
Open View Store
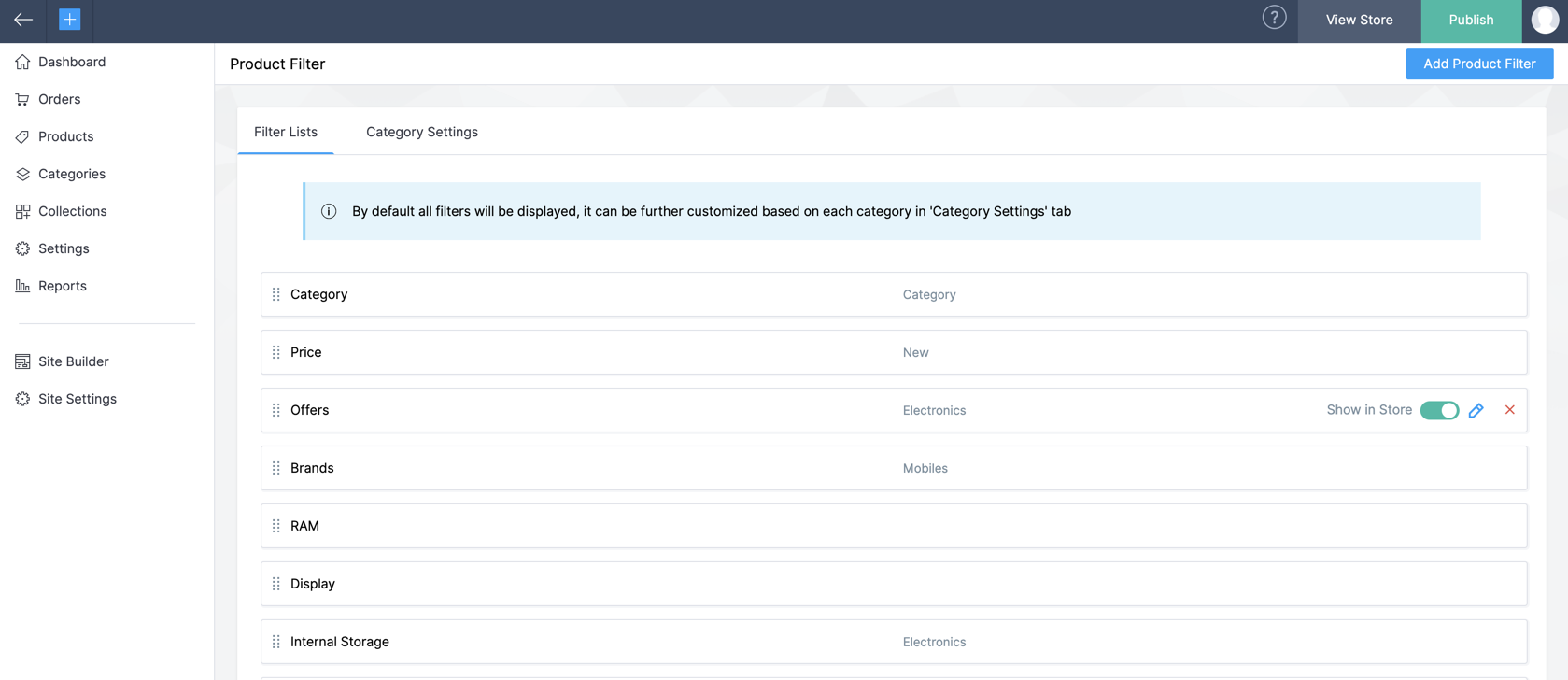1359,20
